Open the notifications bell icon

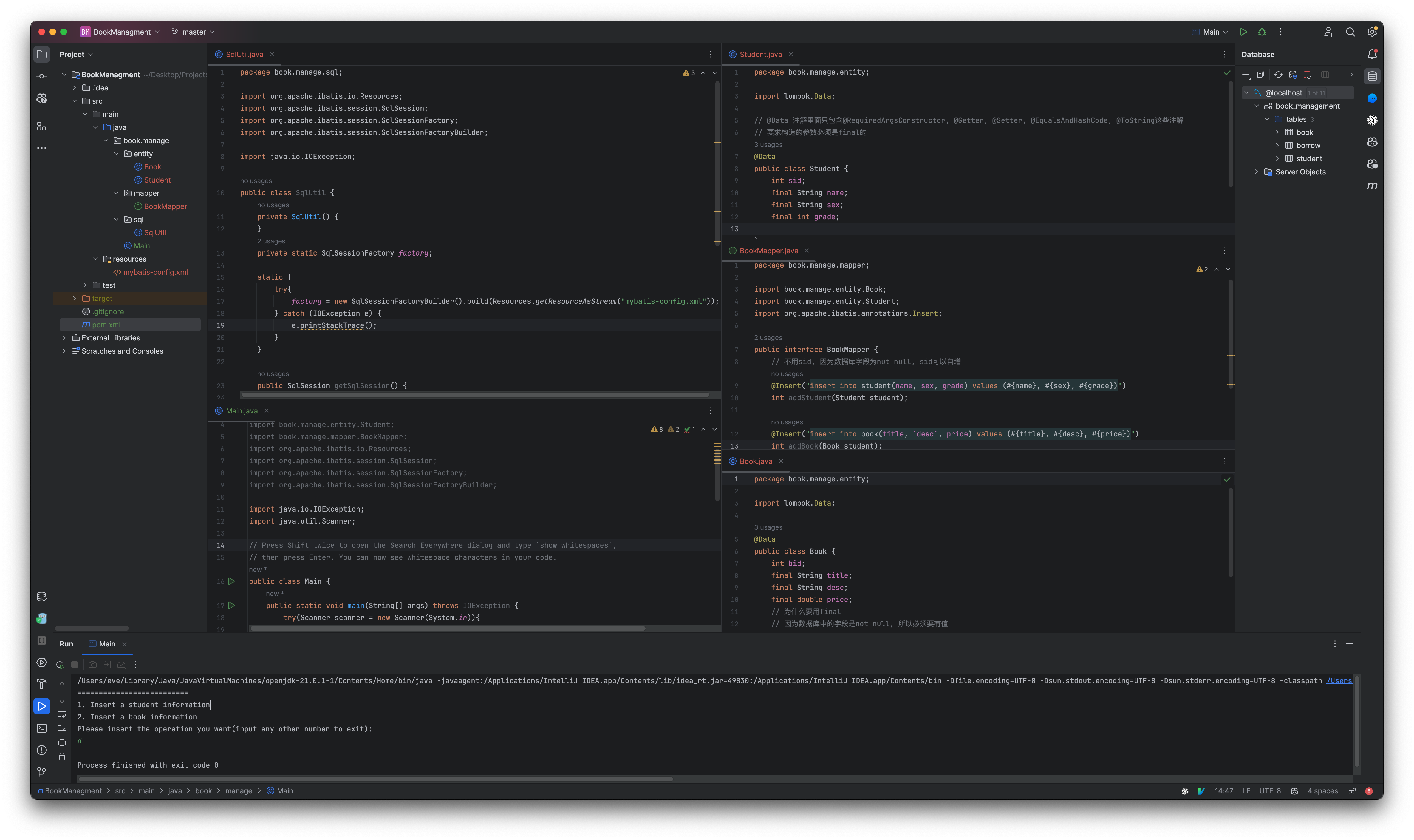1372,54
